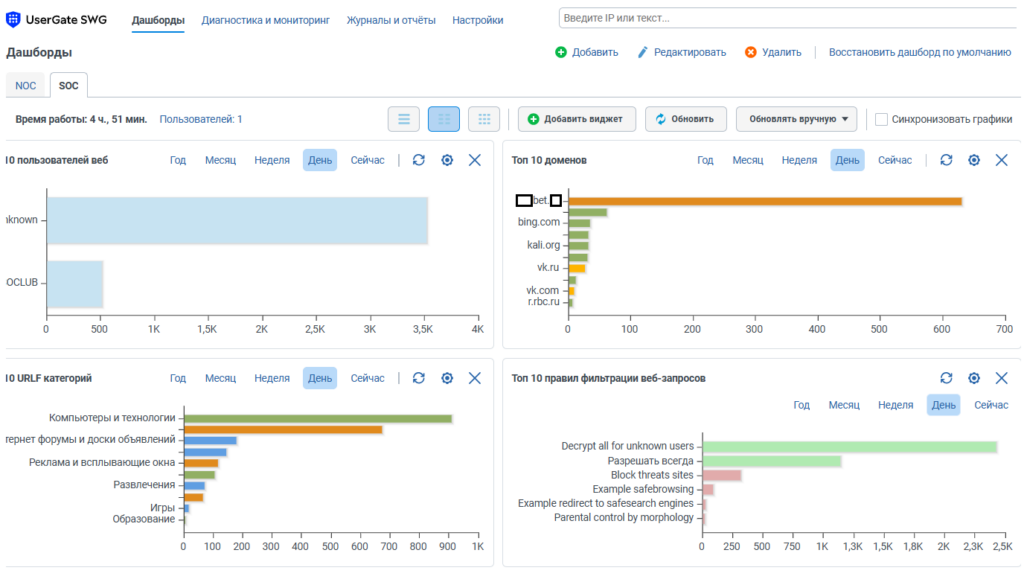Viewport: 1024px width, 582px height.
Task: Set URLF категорий period to Сейчас
Action: coord(368,378)
